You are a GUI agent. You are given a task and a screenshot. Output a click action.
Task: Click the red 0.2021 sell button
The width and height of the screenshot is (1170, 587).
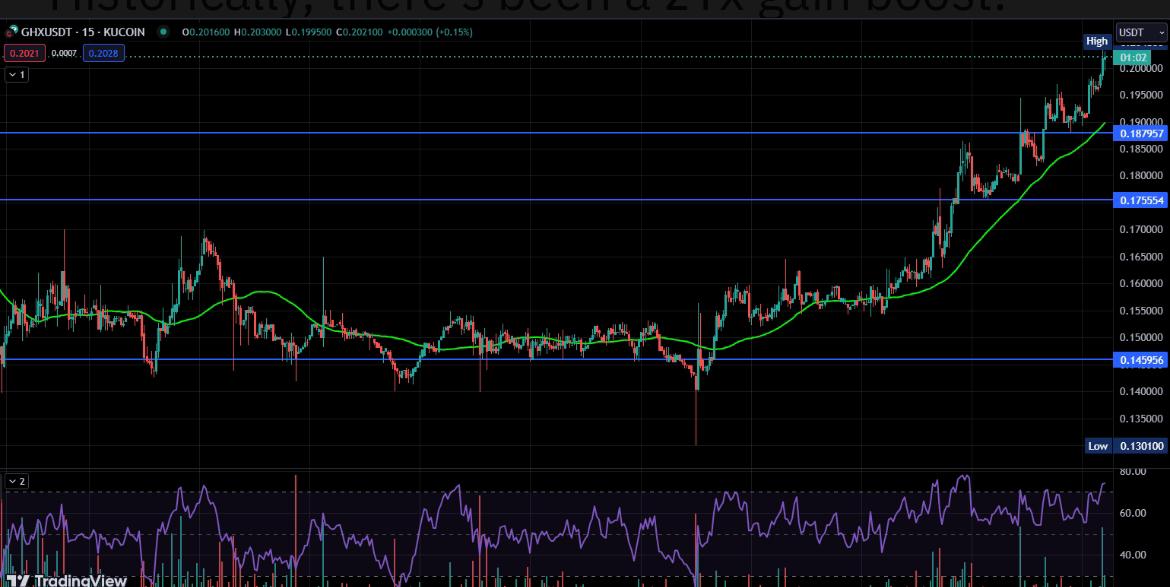pos(24,53)
